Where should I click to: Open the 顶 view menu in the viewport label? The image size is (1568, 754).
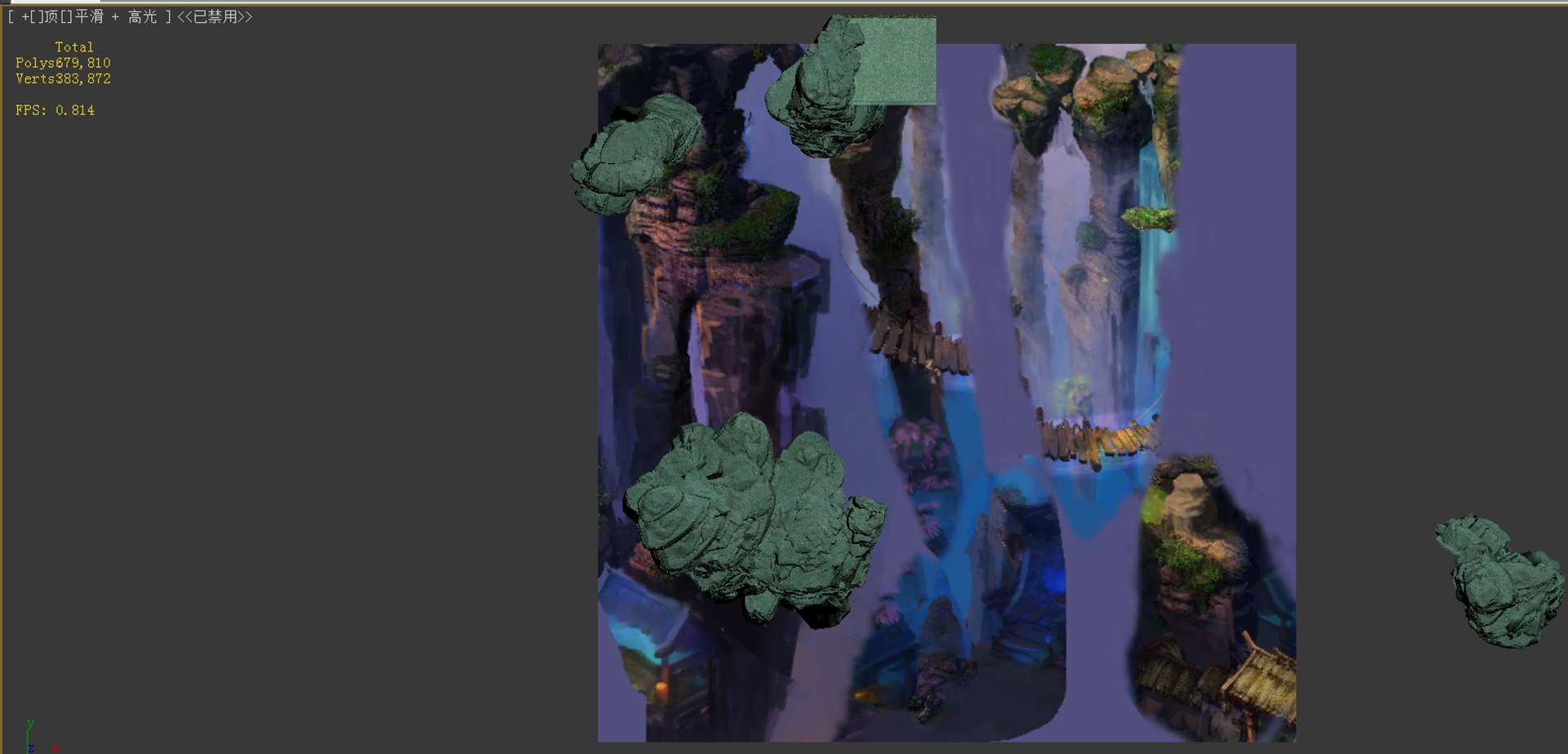tap(51, 17)
